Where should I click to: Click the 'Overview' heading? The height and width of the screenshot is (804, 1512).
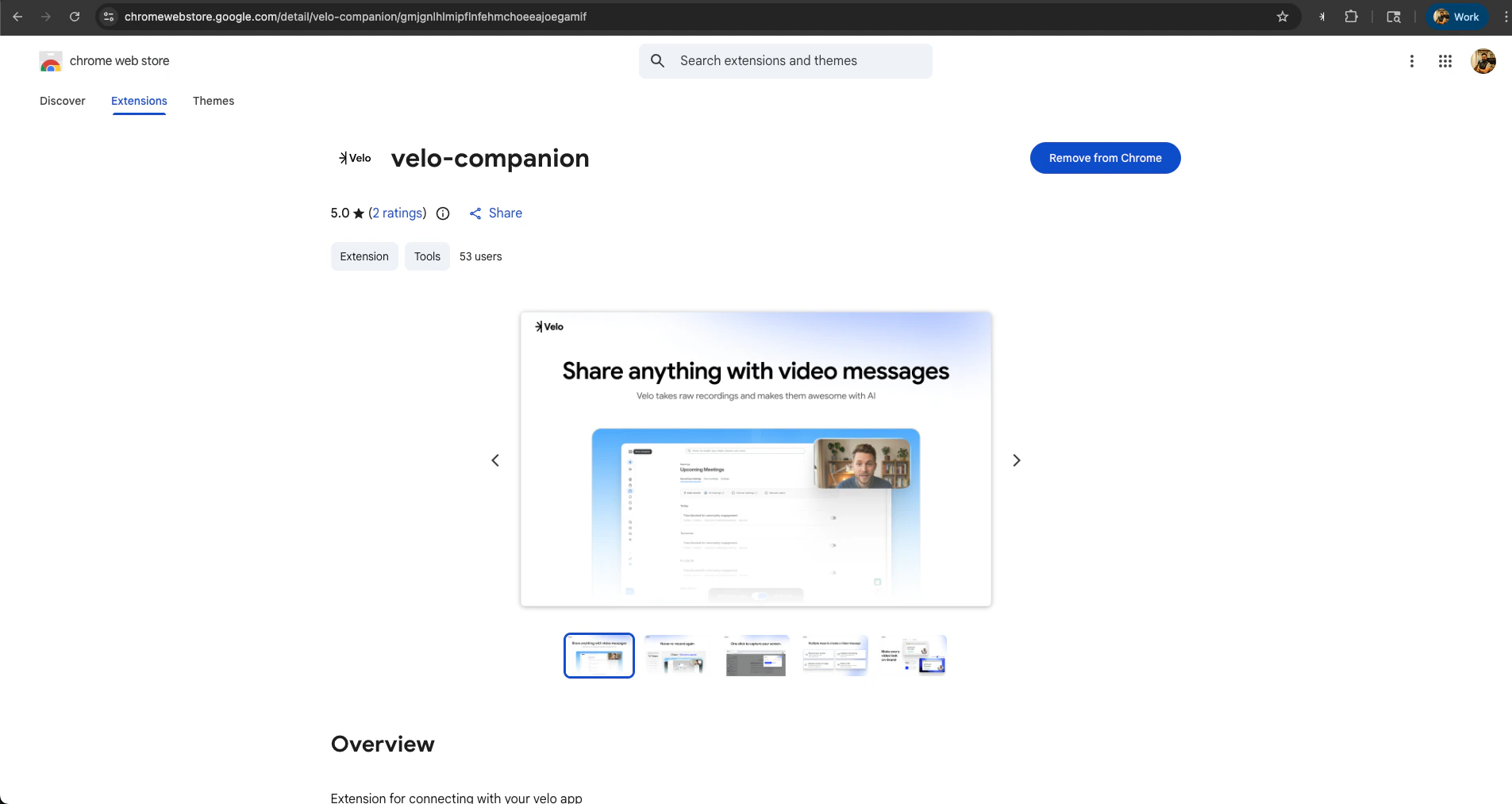coord(383,744)
